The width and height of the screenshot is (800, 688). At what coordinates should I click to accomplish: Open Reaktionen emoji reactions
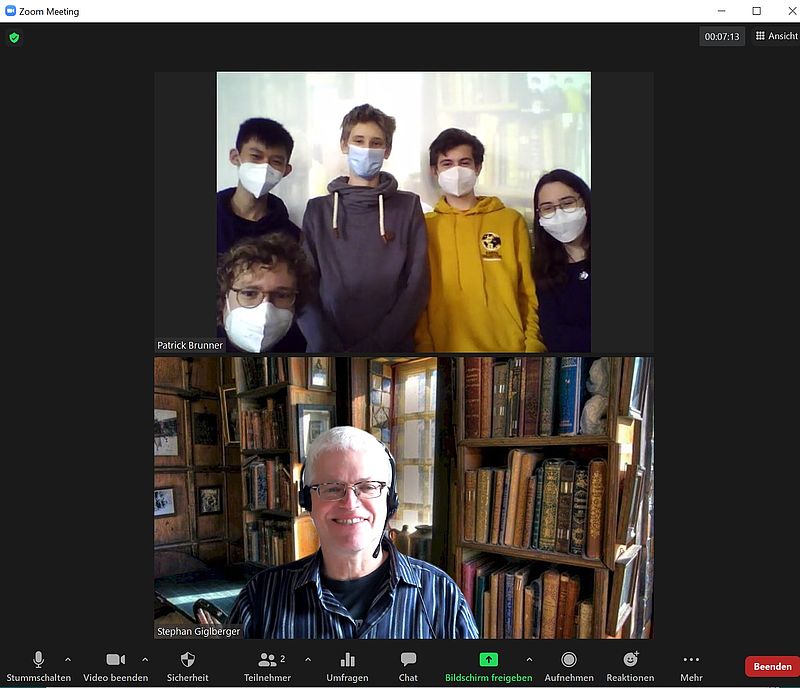coord(630,666)
